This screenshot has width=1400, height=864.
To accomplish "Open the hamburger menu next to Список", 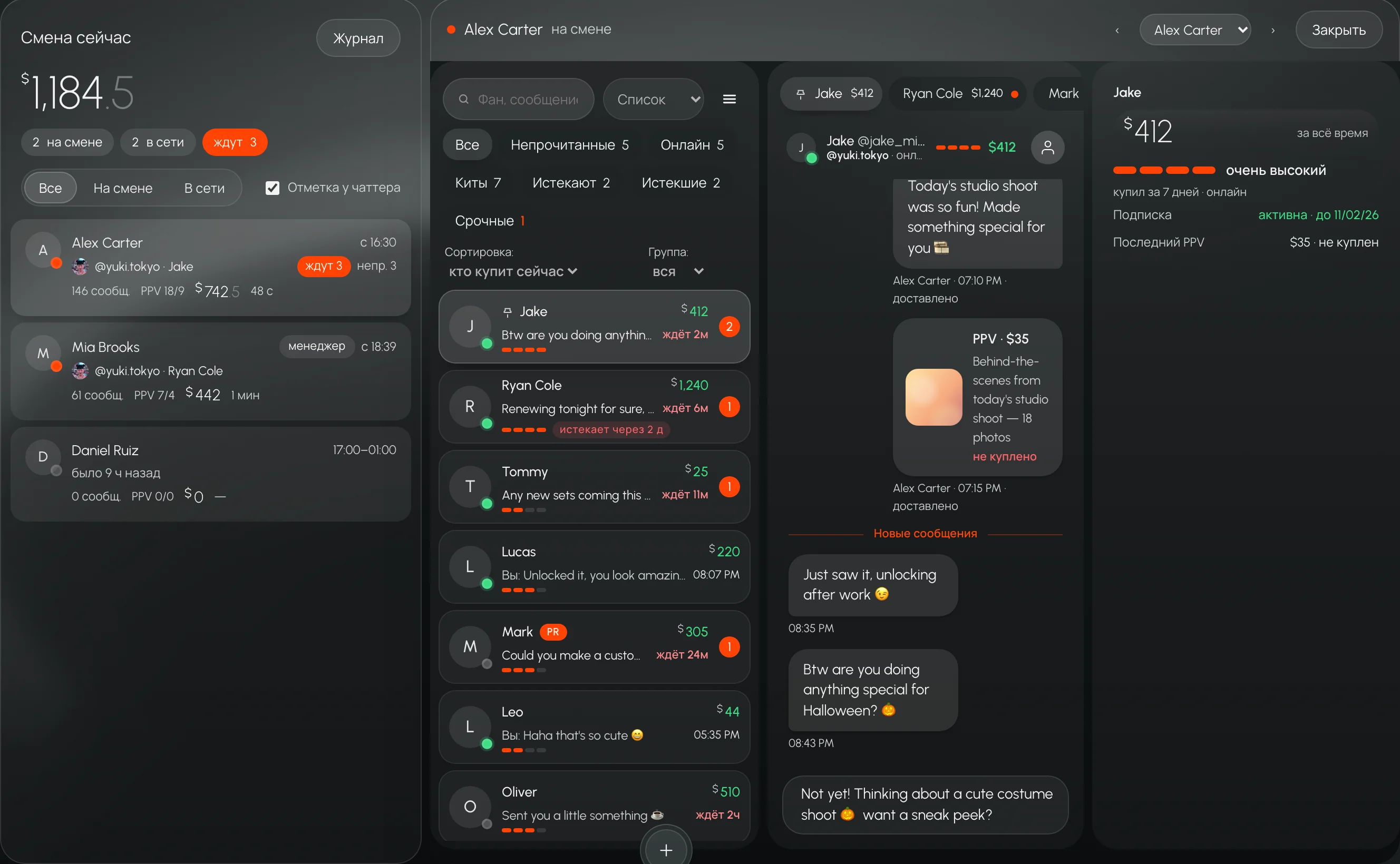I will pyautogui.click(x=729, y=100).
